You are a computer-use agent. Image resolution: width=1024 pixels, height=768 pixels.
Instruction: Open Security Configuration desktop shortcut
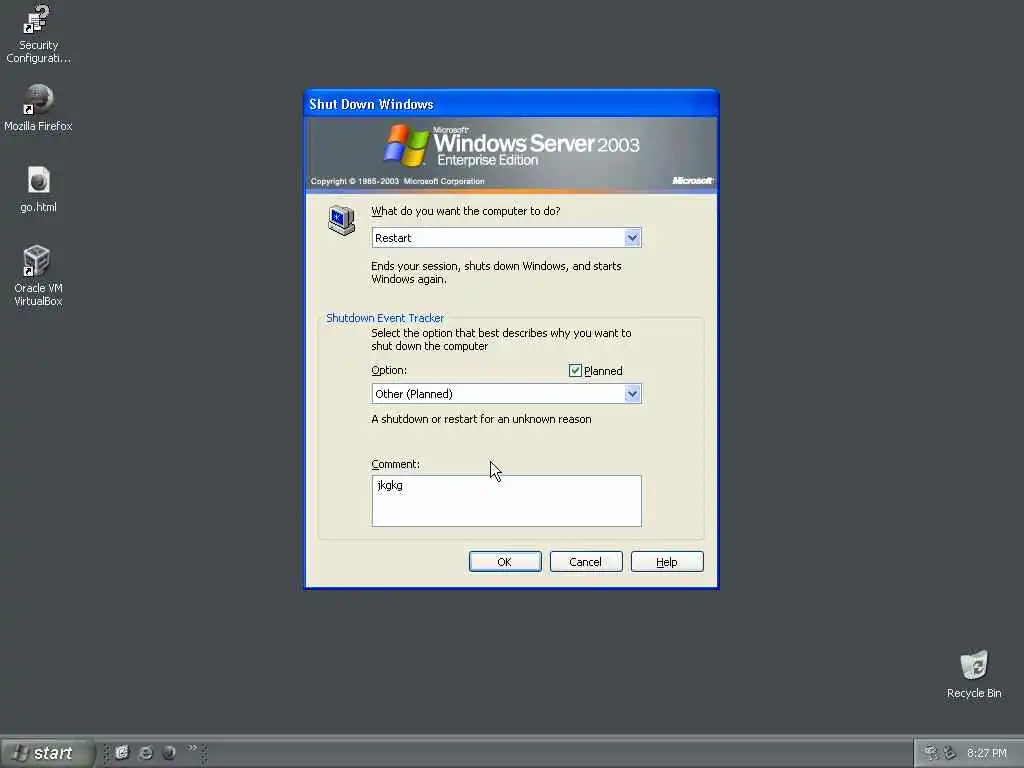tap(38, 34)
